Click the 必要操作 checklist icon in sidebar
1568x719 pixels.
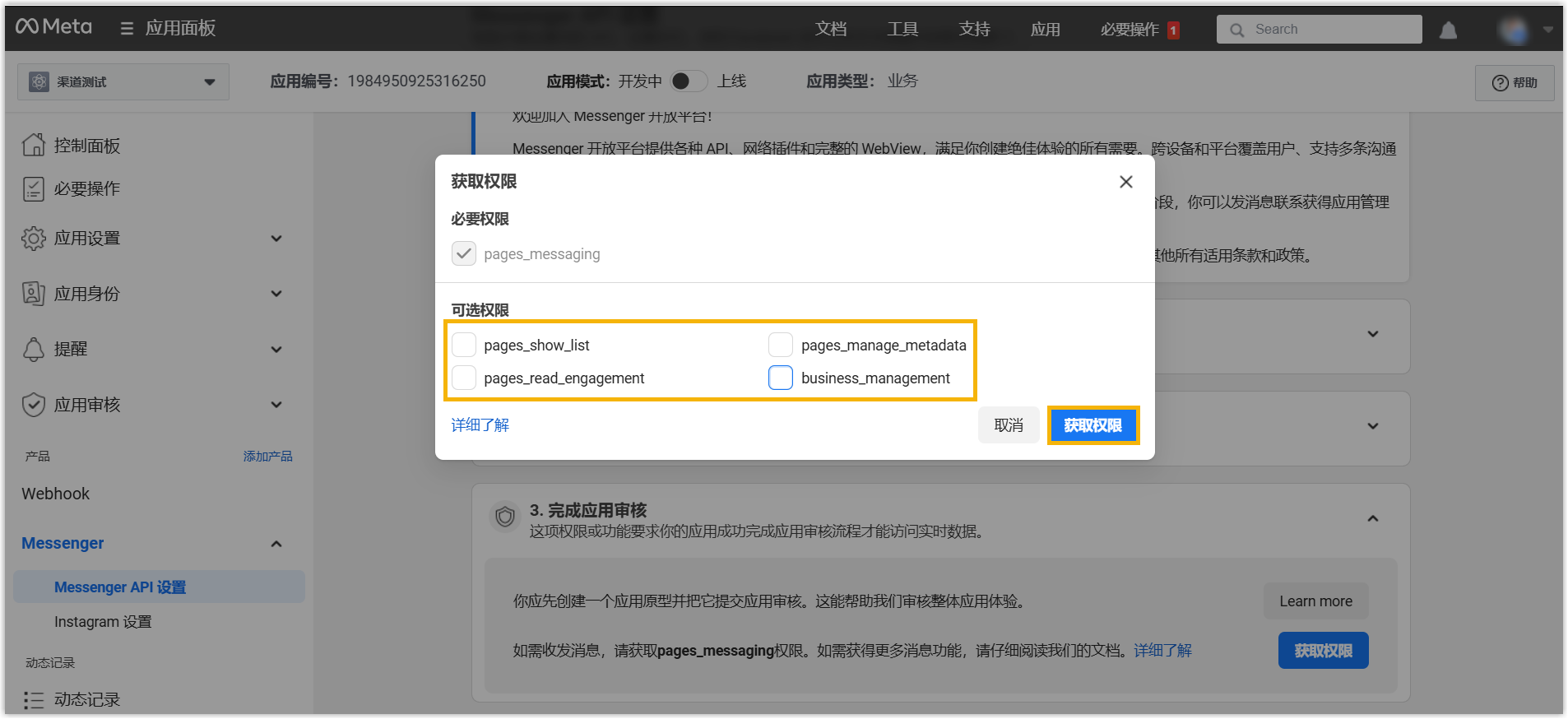point(34,189)
